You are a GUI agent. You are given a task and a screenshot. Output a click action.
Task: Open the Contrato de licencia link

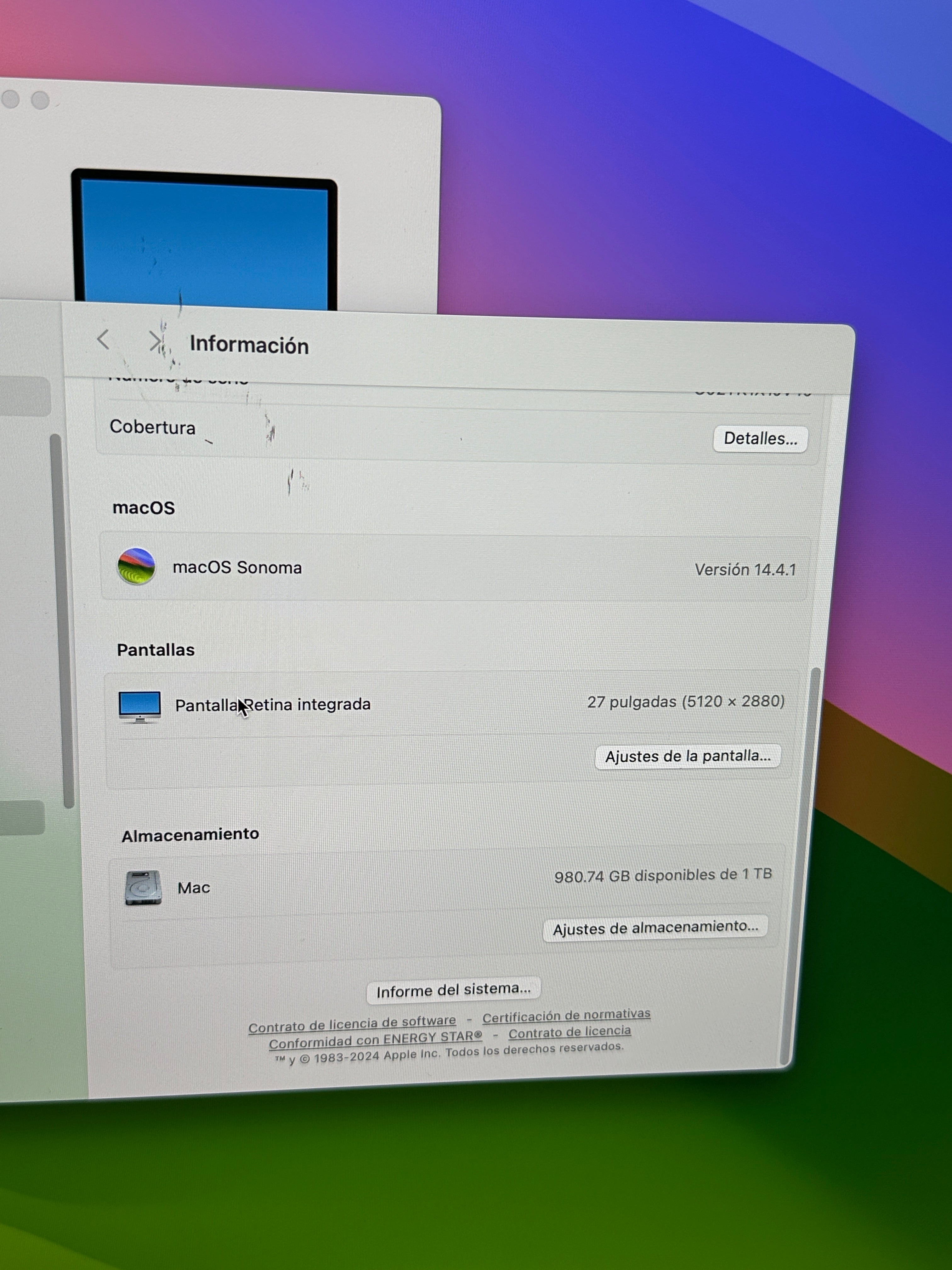point(569,1032)
